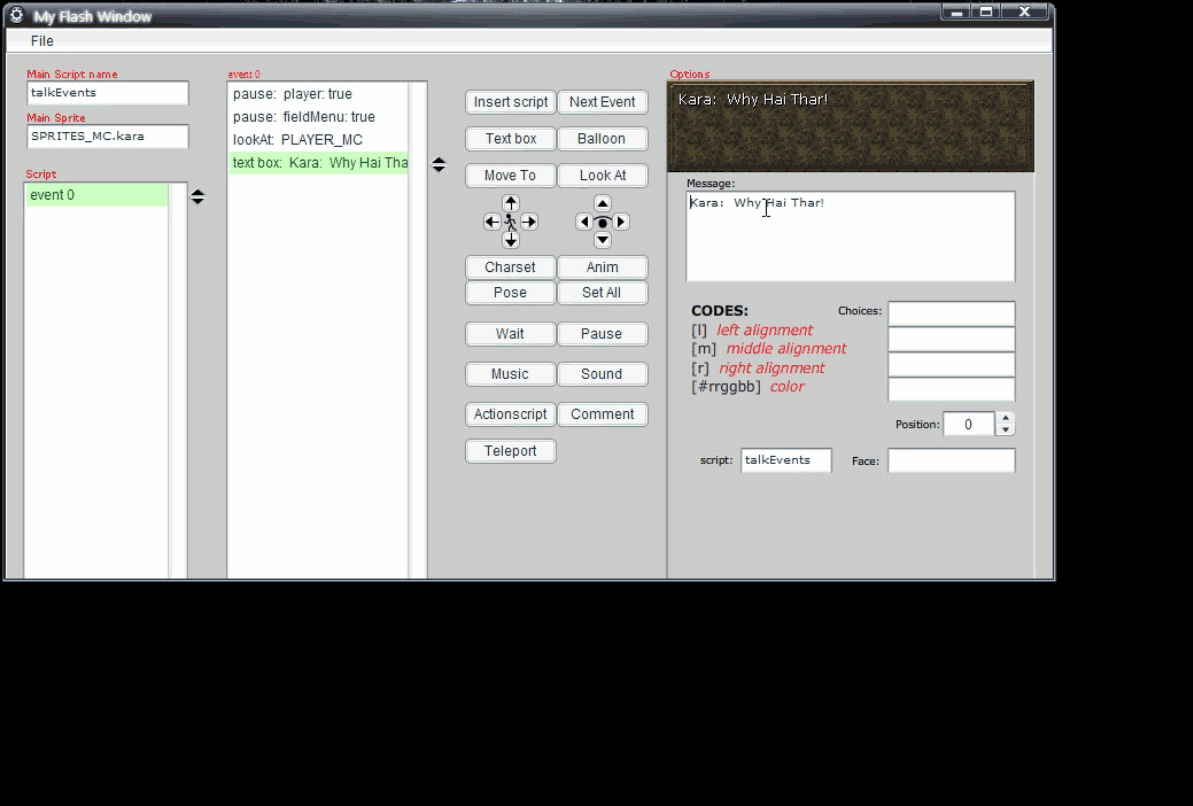Click the Actionscript button
Viewport: 1193px width, 806px height.
(x=510, y=414)
